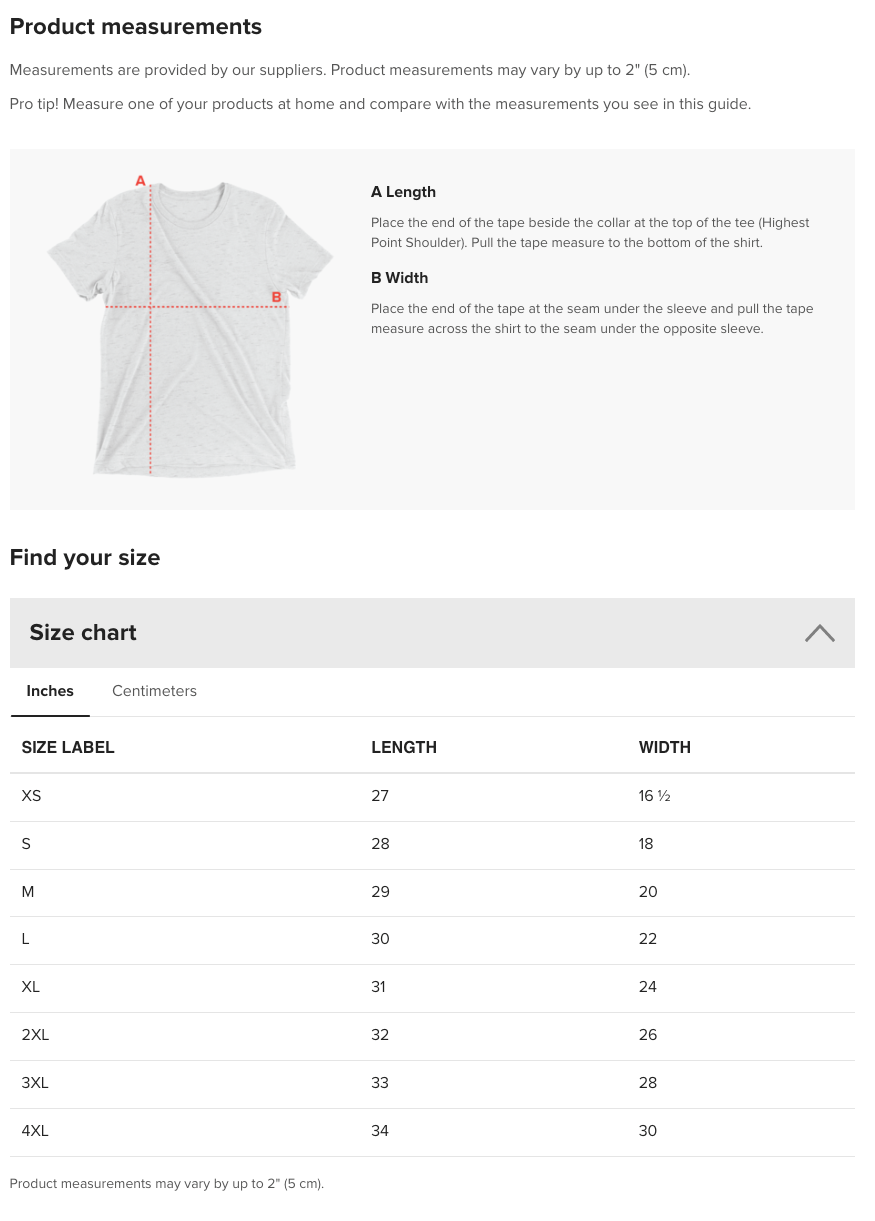Click the red A length marker
Image resolution: width=875 pixels, height=1221 pixels.
click(x=140, y=181)
